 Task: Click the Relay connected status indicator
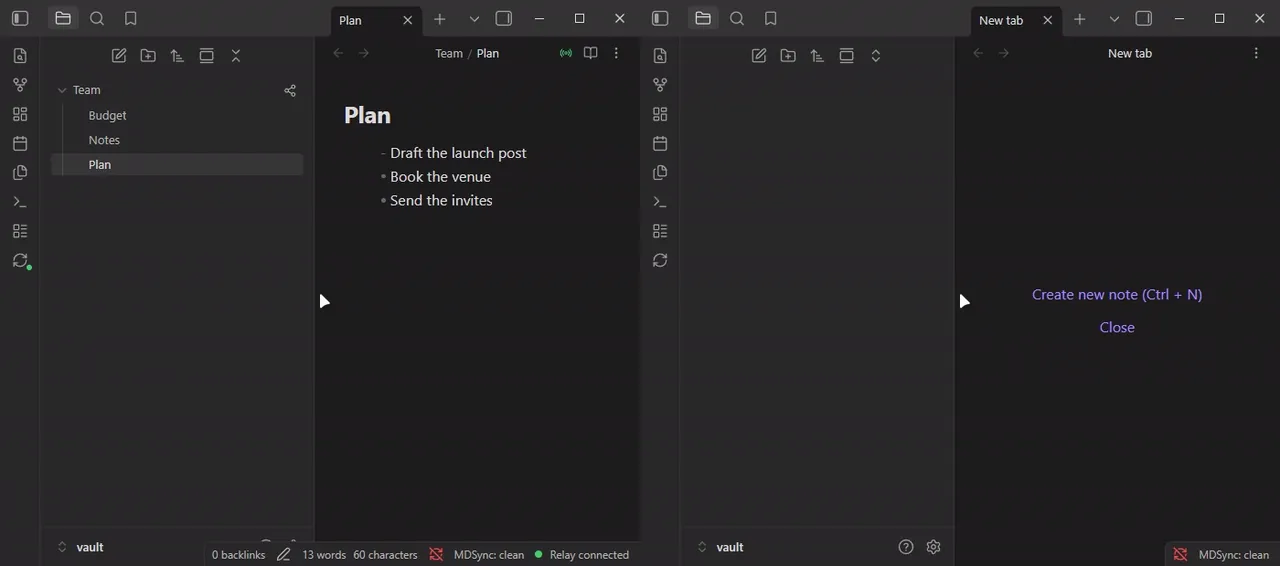click(x=581, y=555)
